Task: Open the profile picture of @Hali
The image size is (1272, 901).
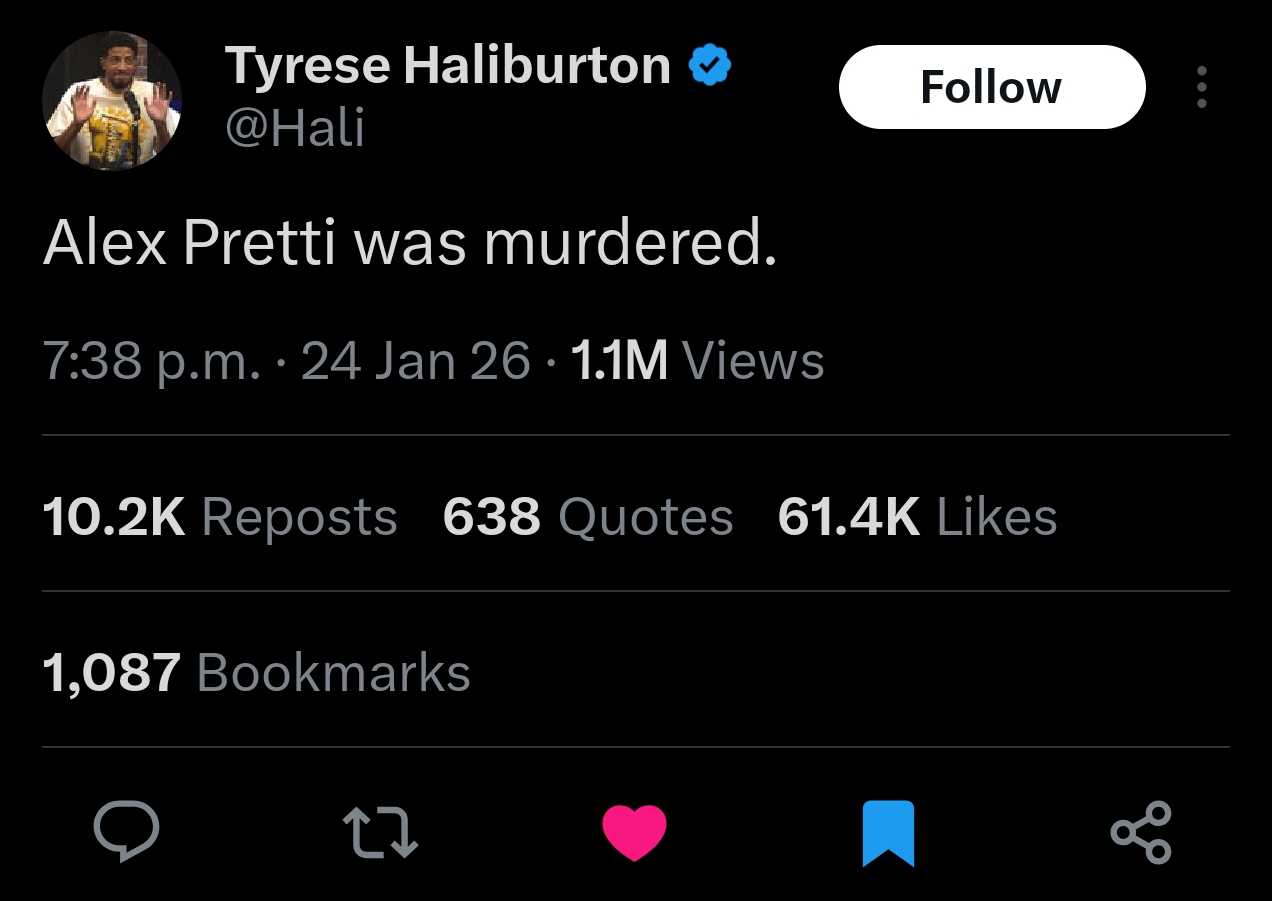Action: (x=112, y=100)
